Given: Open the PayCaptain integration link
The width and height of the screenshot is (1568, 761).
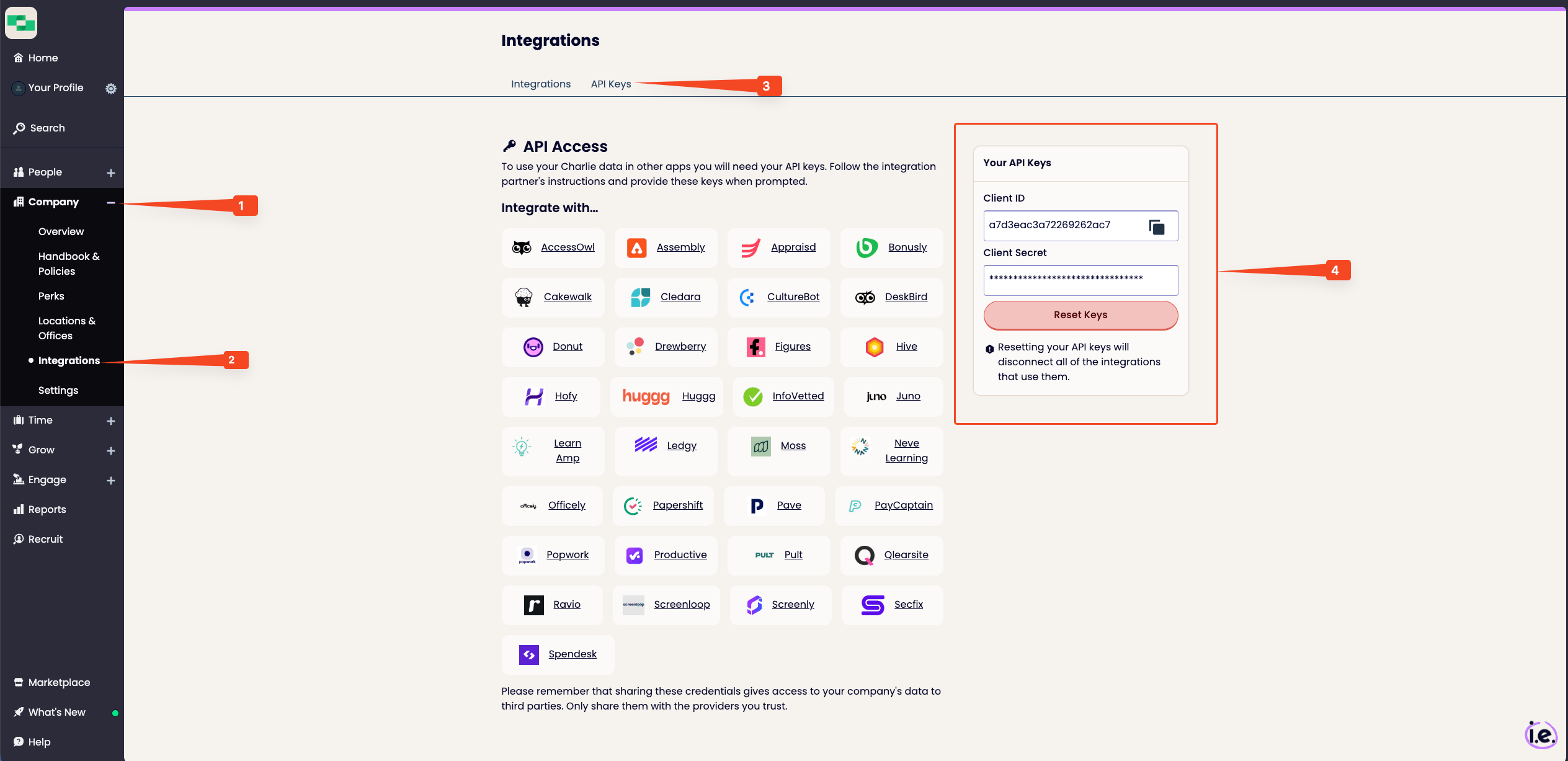Looking at the screenshot, I should [904, 505].
